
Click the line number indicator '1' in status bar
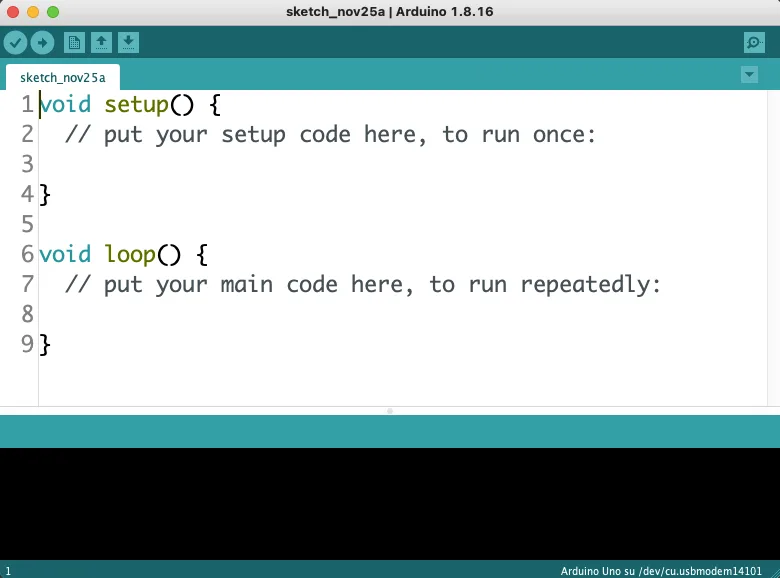click(x=8, y=571)
